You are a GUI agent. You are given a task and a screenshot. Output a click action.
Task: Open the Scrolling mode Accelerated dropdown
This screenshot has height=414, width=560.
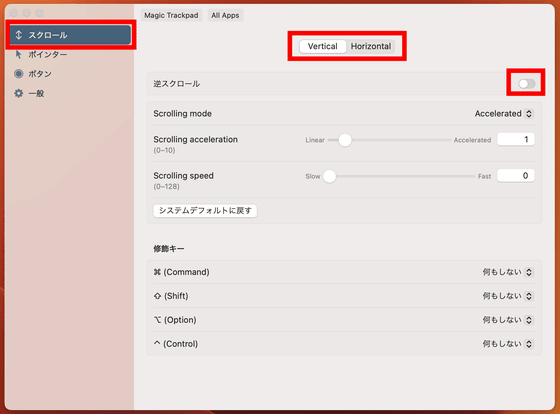click(504, 114)
